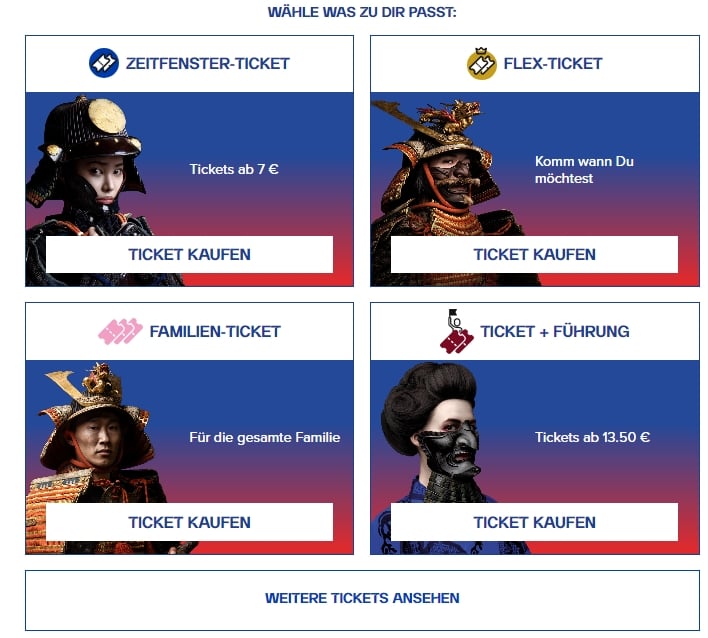Buy the Ticket + Führung via Ticket Kaufen
The image size is (708, 638).
(534, 522)
